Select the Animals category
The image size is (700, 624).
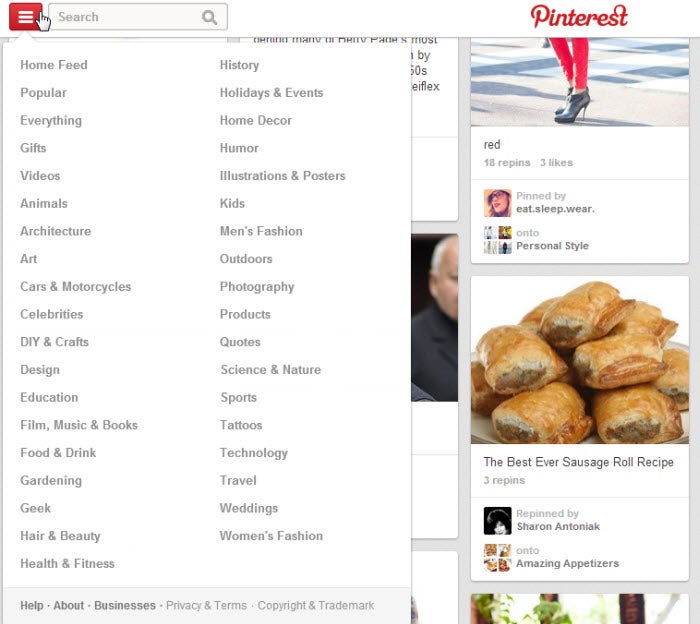pyautogui.click(x=44, y=204)
